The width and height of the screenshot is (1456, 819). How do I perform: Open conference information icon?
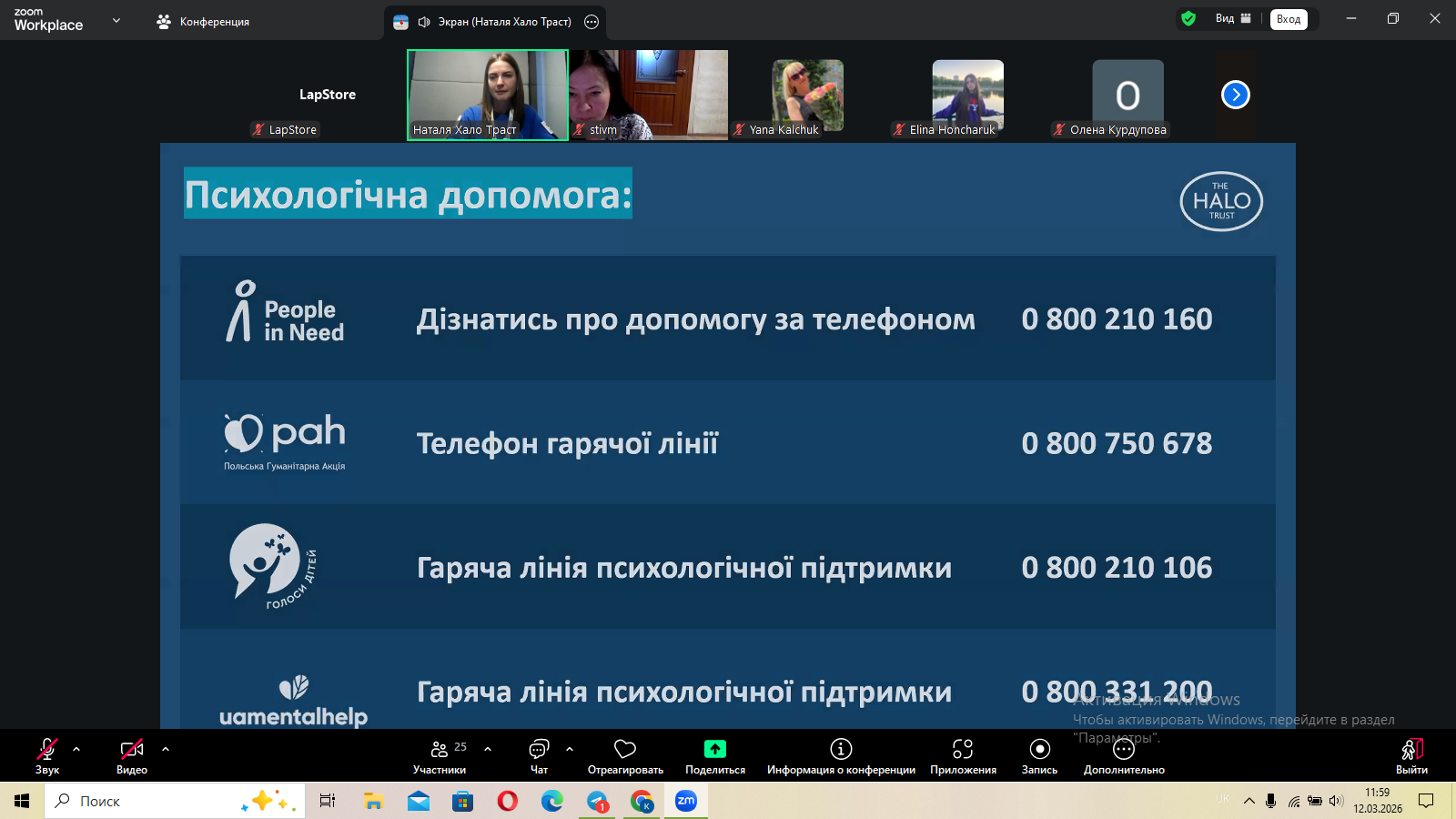tap(841, 749)
